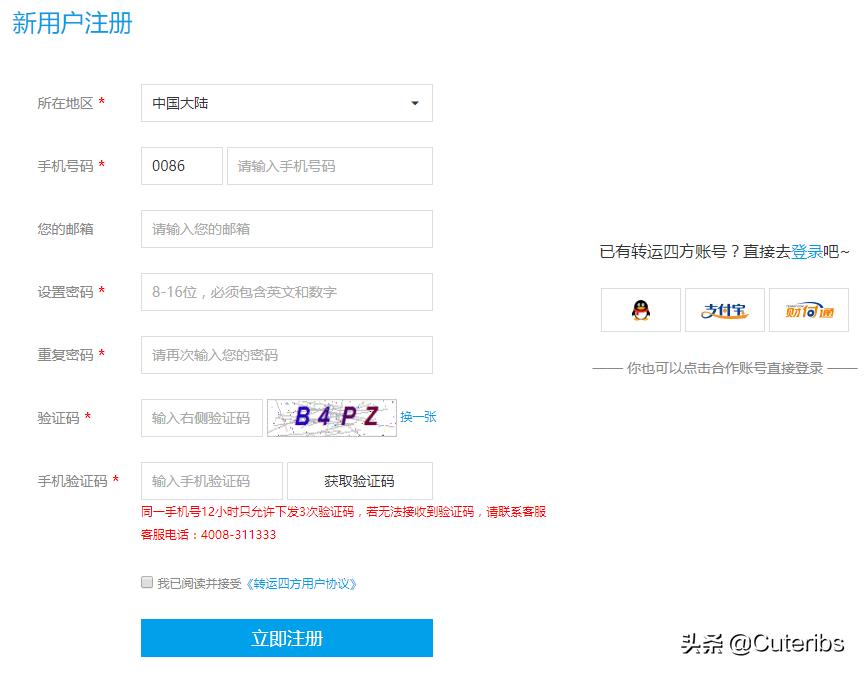Image resolution: width=864 pixels, height=674 pixels.
Task: Check the box to accept the user agreement
Action: coord(147,581)
